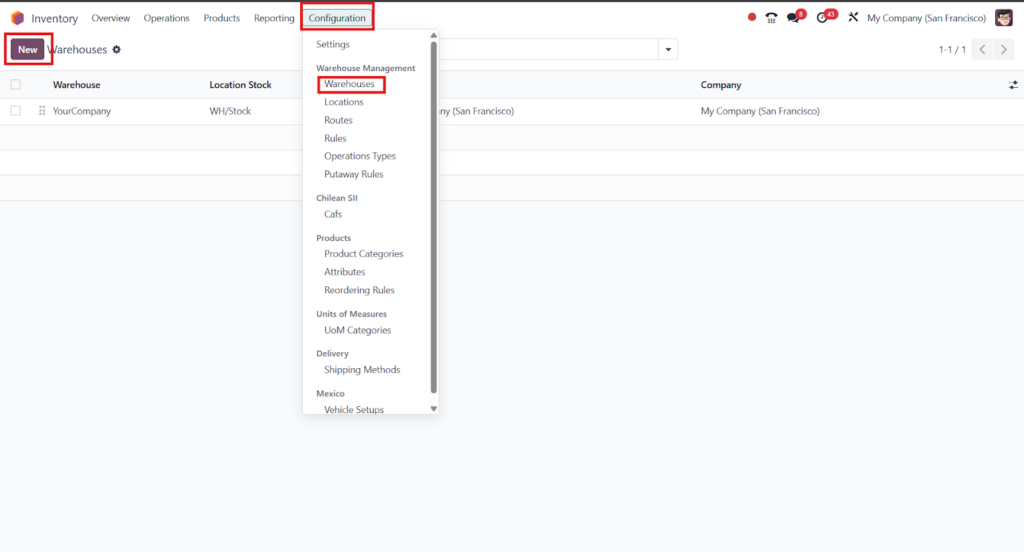Click the dropdown menu scrollbar thumb
Image resolution: width=1024 pixels, height=552 pixels.
point(434,218)
